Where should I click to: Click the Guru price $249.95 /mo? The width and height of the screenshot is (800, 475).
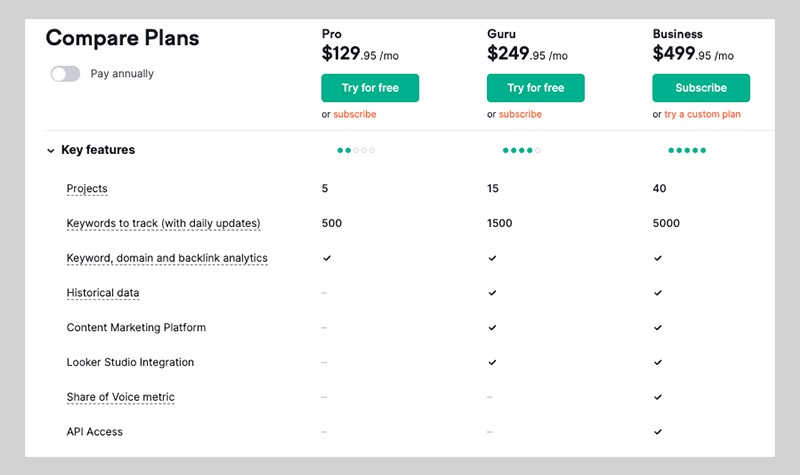point(528,54)
